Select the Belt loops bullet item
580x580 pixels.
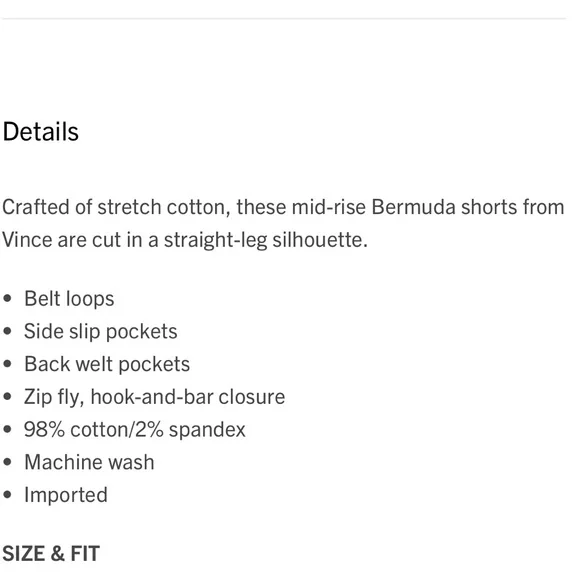coord(69,299)
